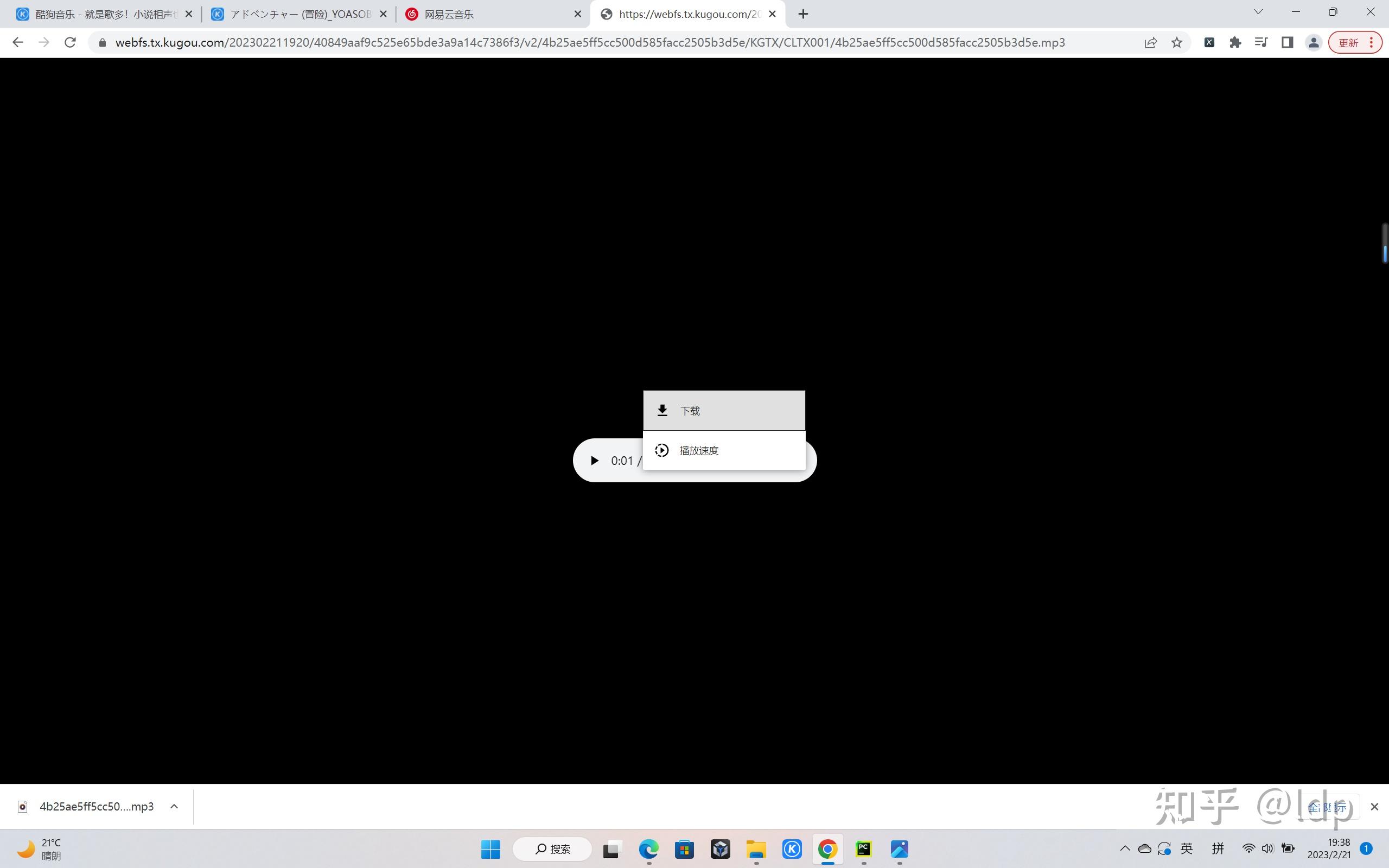Bookmark this page with the star
The width and height of the screenshot is (1389, 868).
tap(1177, 42)
